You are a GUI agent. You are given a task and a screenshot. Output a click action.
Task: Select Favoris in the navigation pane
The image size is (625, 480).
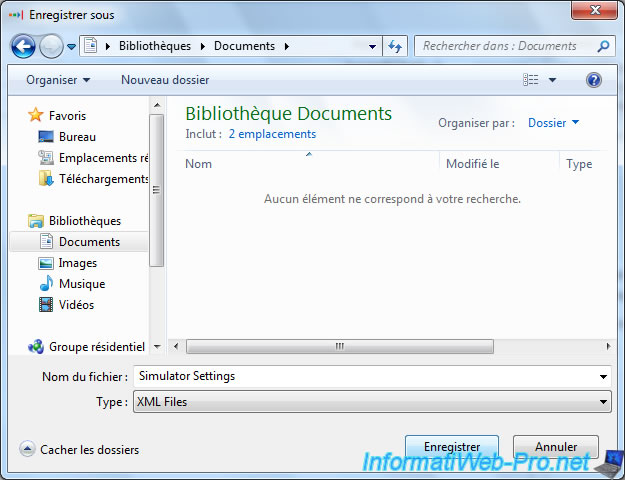[67, 116]
